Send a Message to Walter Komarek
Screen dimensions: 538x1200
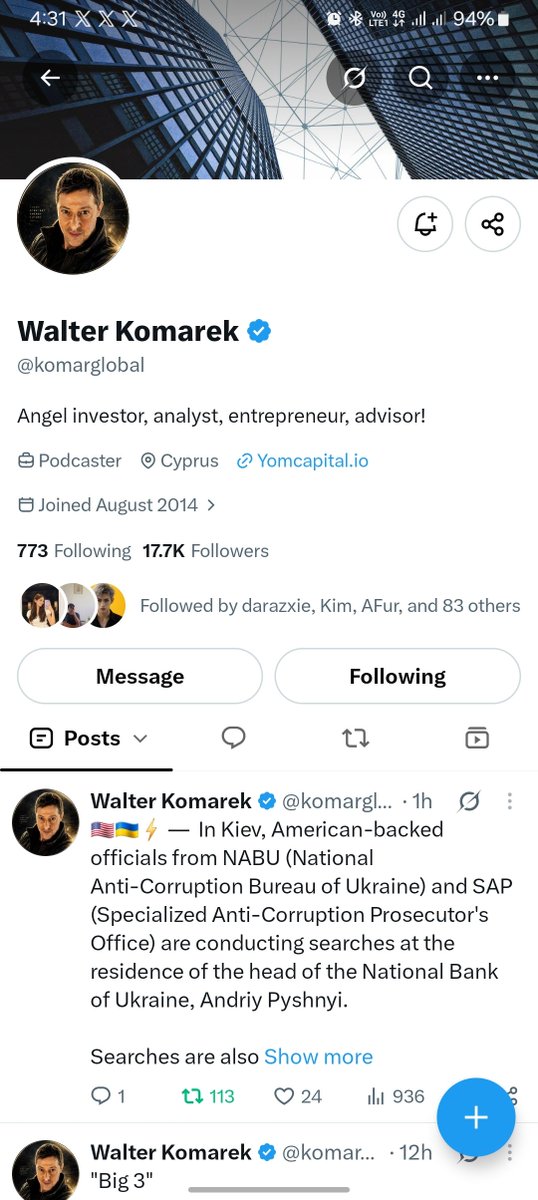pos(140,676)
